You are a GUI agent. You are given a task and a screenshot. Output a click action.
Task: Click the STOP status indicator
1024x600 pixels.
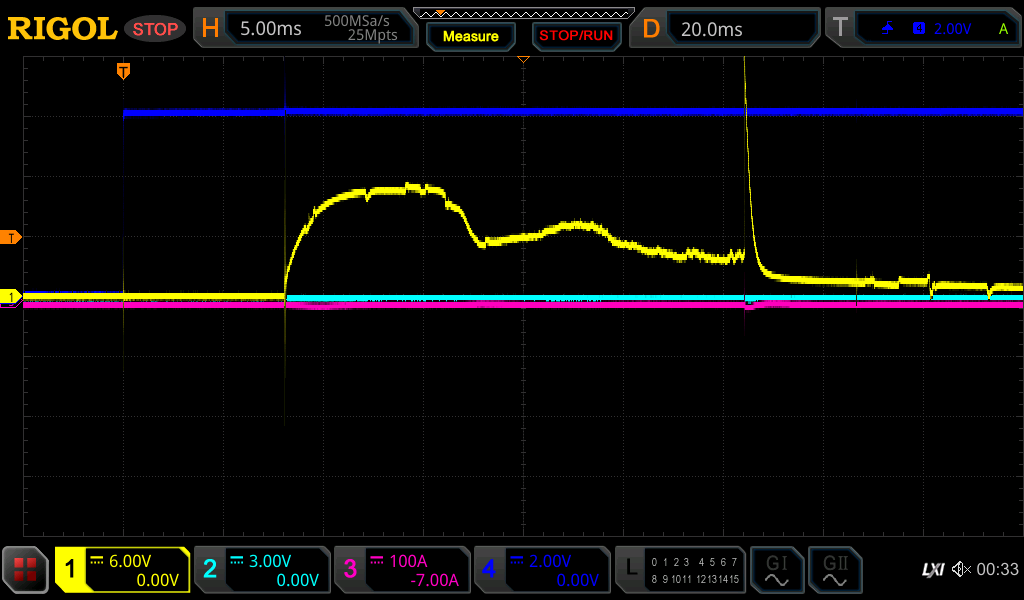pos(155,29)
